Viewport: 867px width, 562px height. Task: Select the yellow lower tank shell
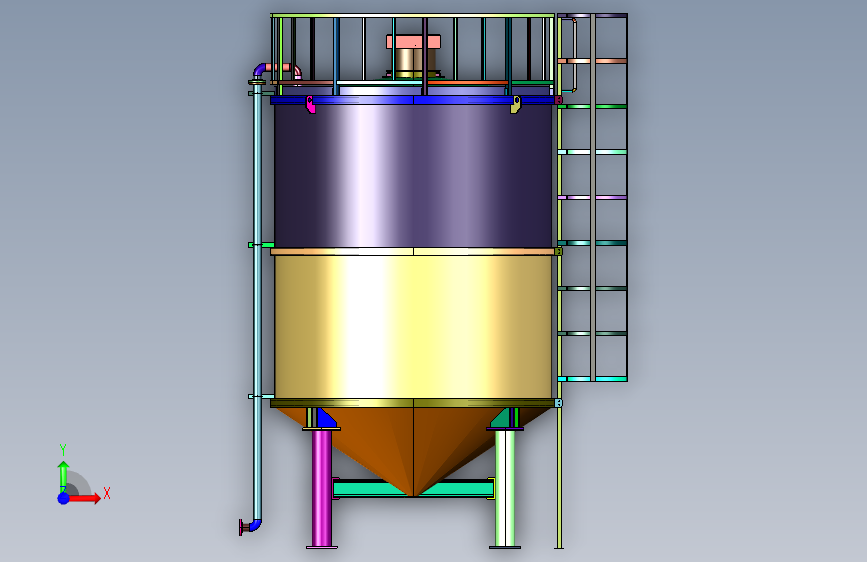[413, 326]
